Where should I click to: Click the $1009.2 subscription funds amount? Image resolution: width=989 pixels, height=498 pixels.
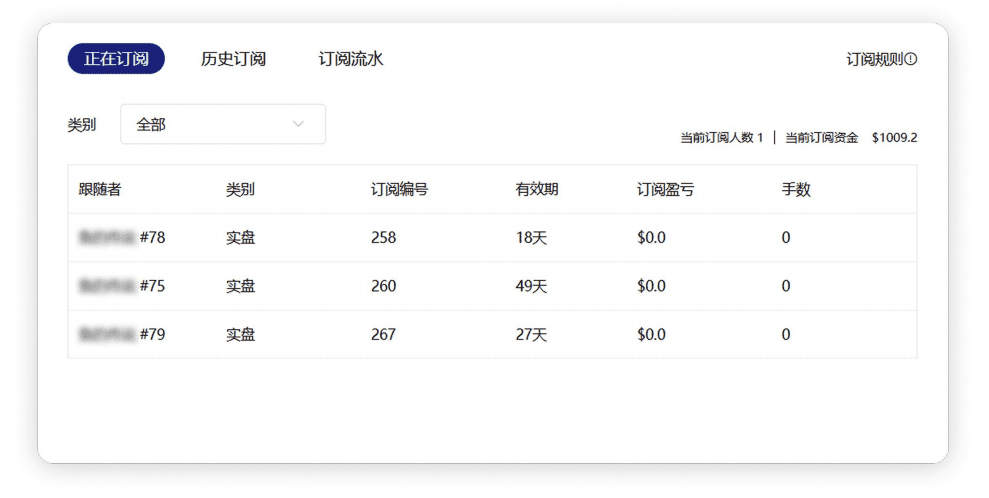[894, 138]
